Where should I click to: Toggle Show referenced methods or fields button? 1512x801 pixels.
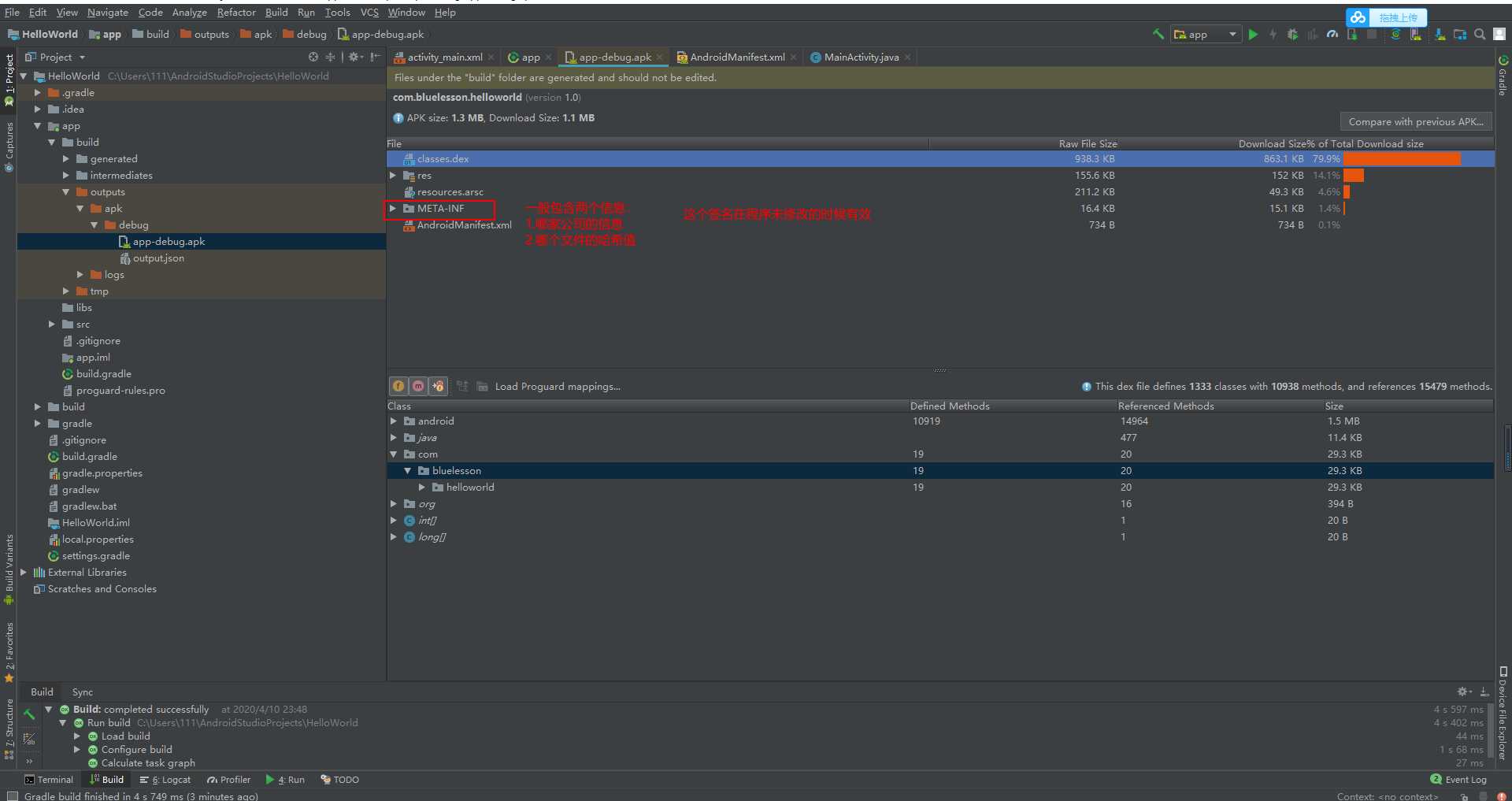point(438,386)
